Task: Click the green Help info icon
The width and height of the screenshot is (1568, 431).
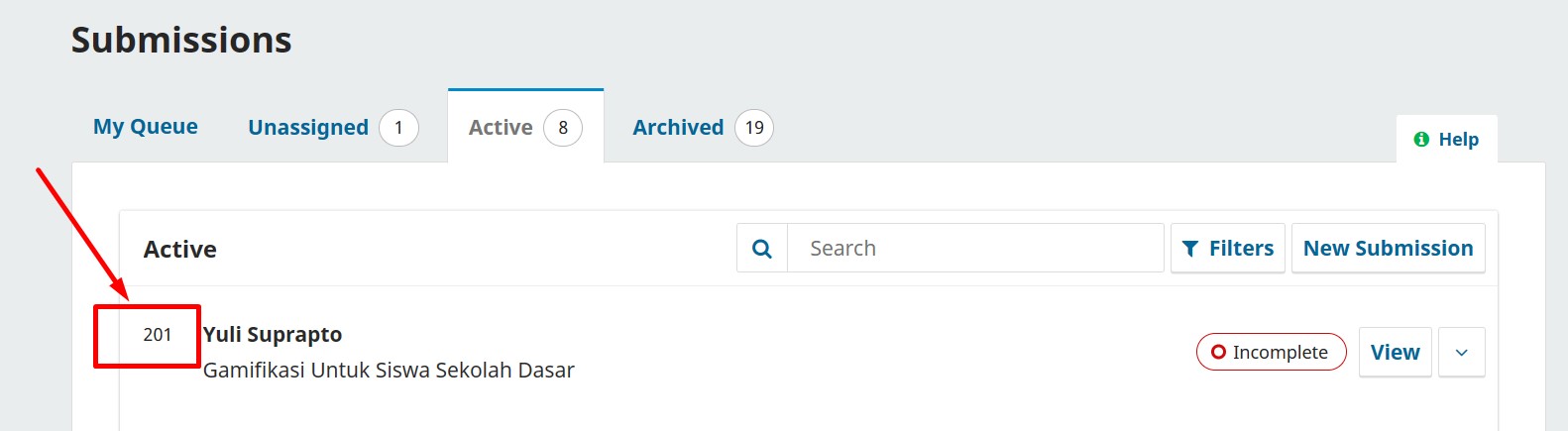Action: [x=1421, y=140]
